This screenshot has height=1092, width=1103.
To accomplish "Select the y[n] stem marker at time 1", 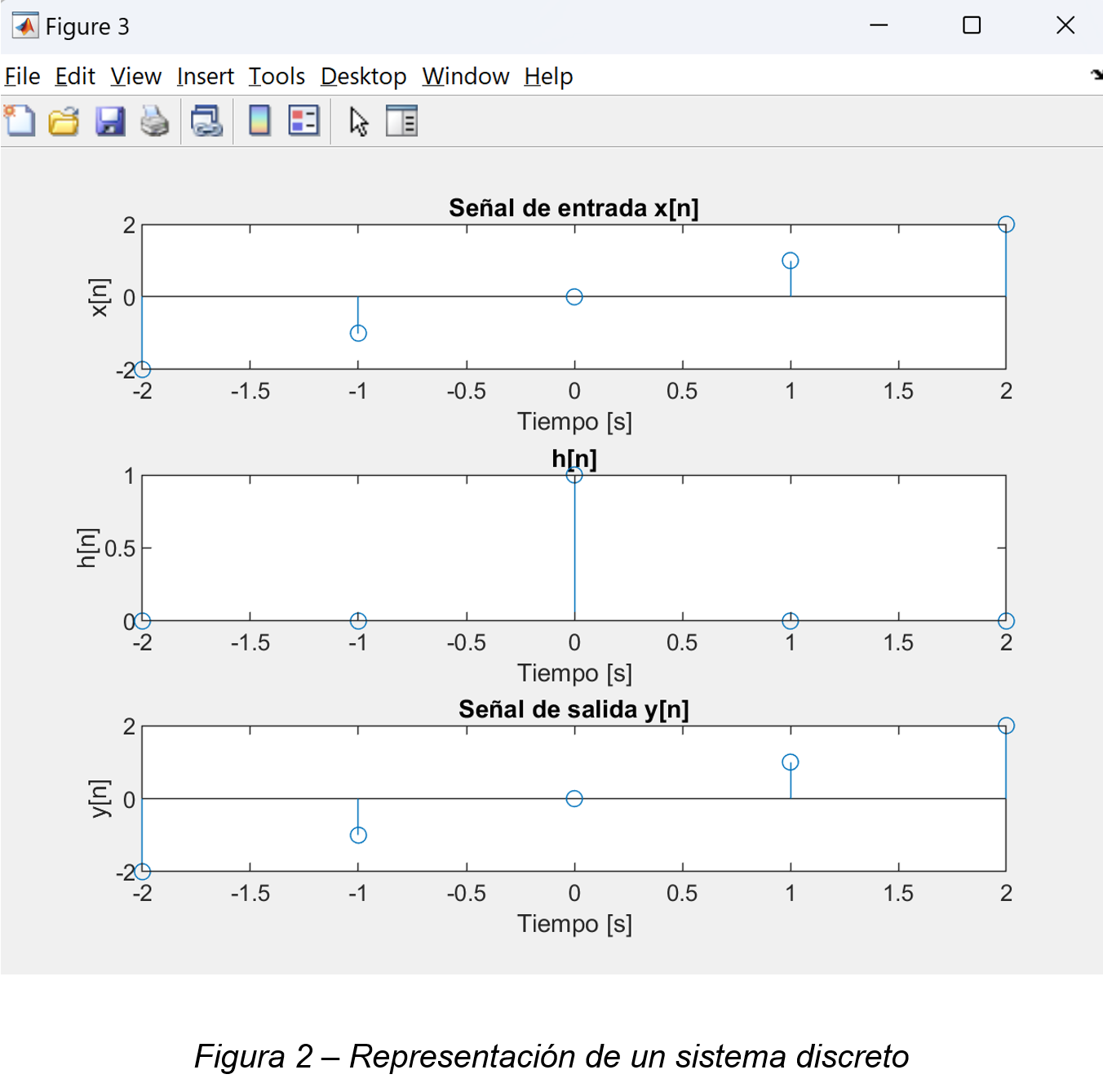I will (x=790, y=762).
